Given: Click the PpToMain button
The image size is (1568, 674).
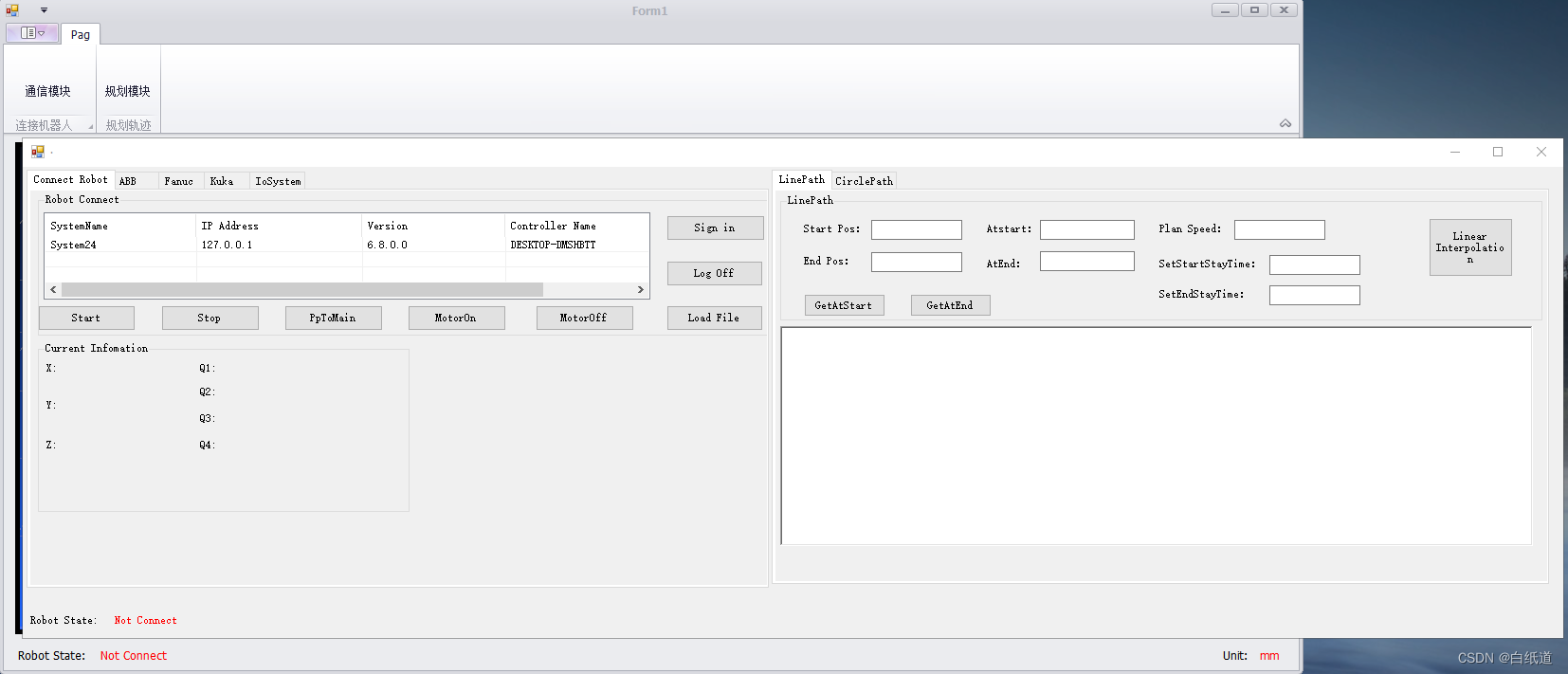Looking at the screenshot, I should [x=333, y=318].
